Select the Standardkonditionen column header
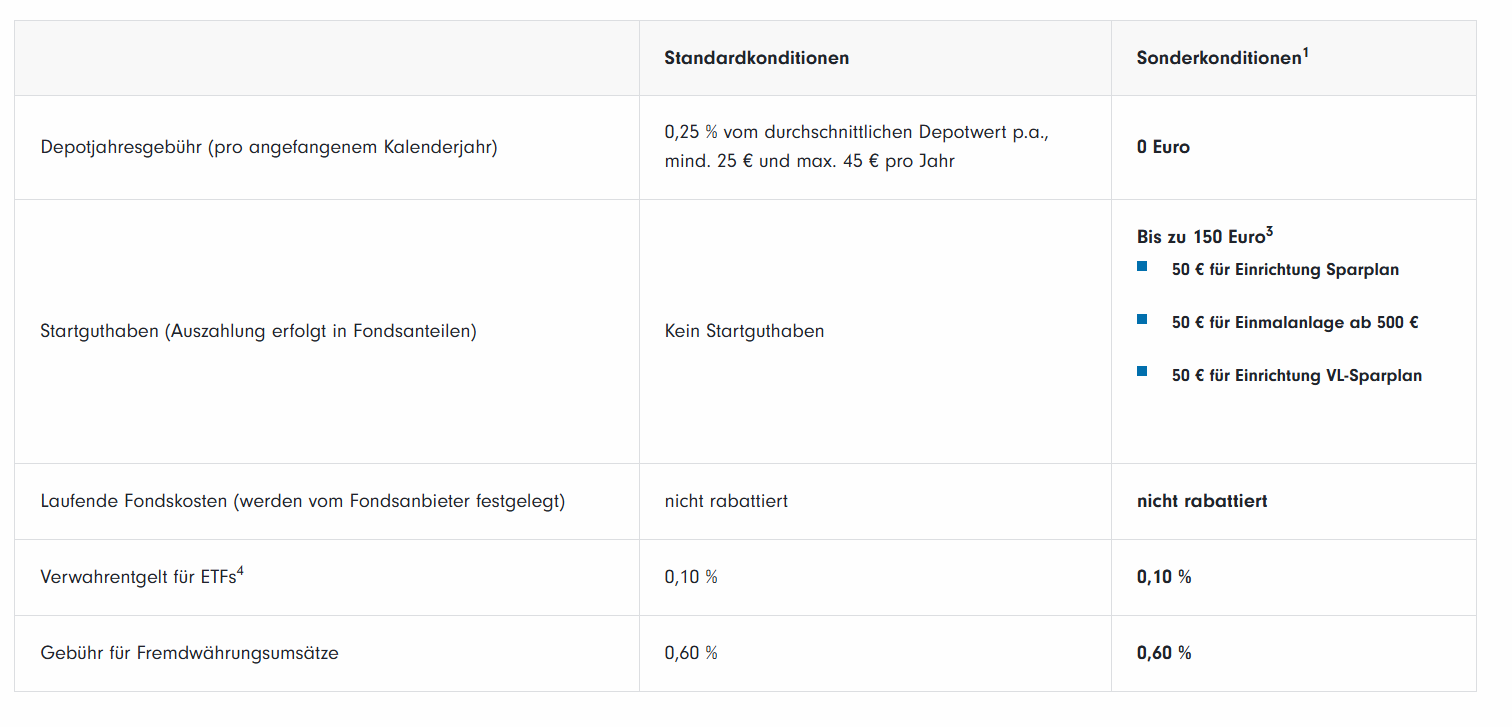The image size is (1512, 727). click(x=756, y=58)
